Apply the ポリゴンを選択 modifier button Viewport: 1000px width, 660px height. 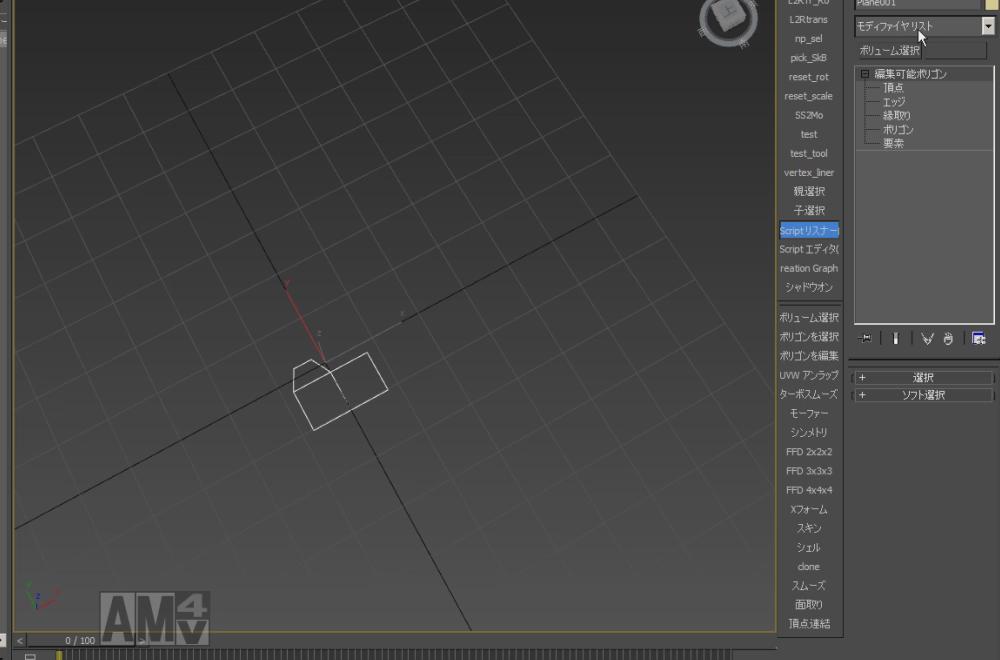(809, 337)
